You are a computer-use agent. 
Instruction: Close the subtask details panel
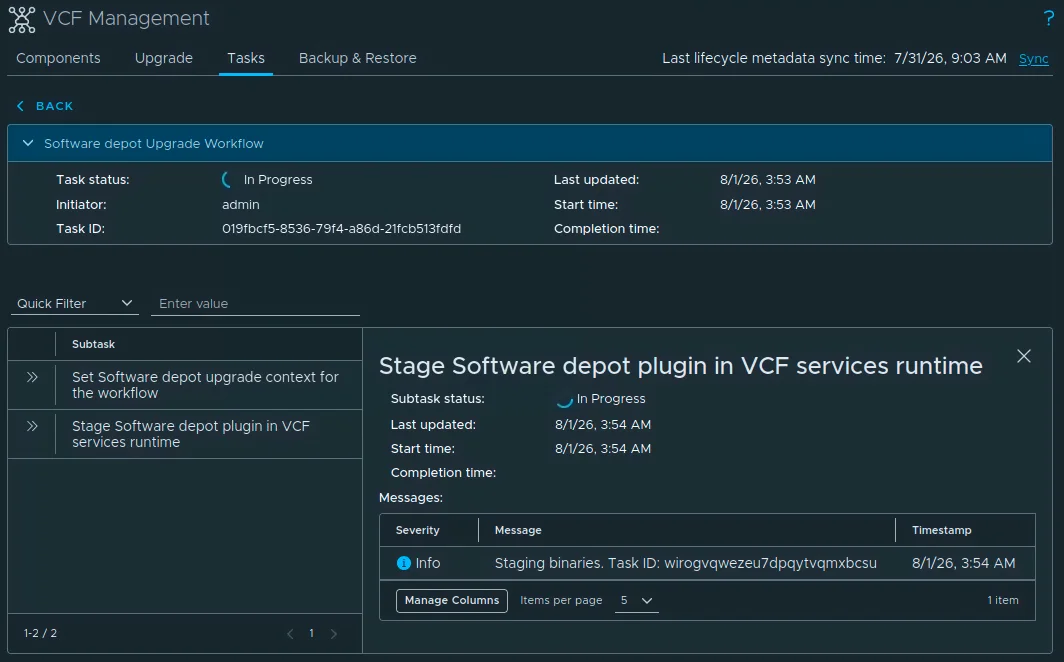coord(1023,356)
